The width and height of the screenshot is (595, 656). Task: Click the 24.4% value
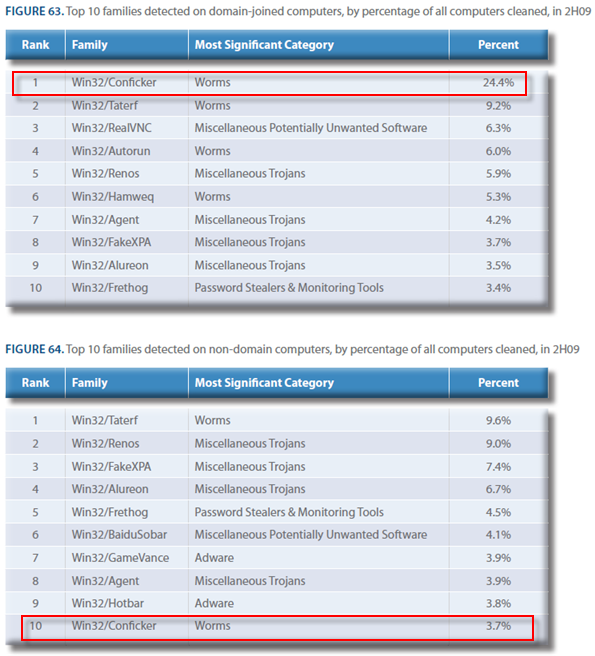pos(498,82)
